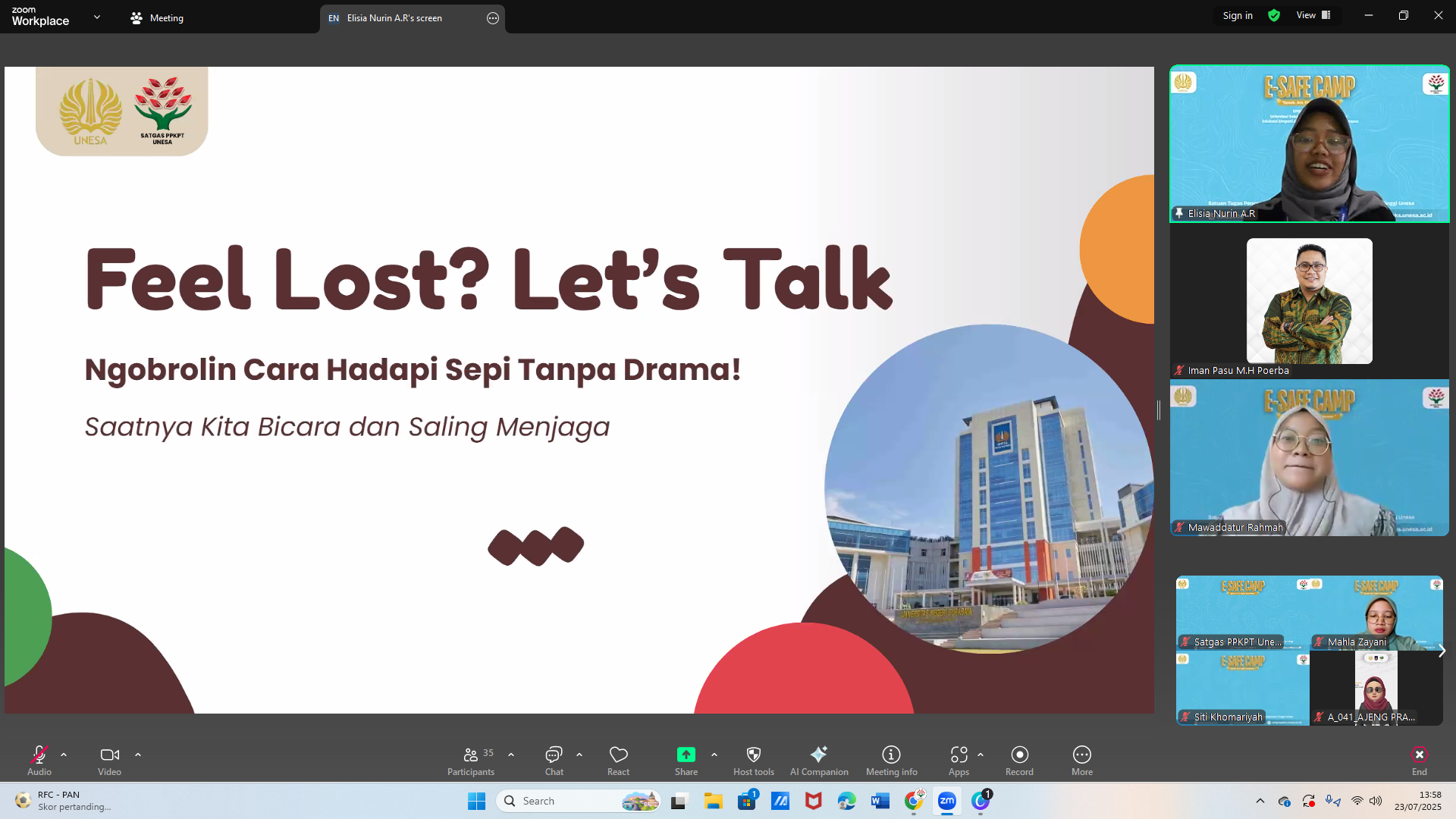Show next page of participant thumbnails

(x=1442, y=651)
